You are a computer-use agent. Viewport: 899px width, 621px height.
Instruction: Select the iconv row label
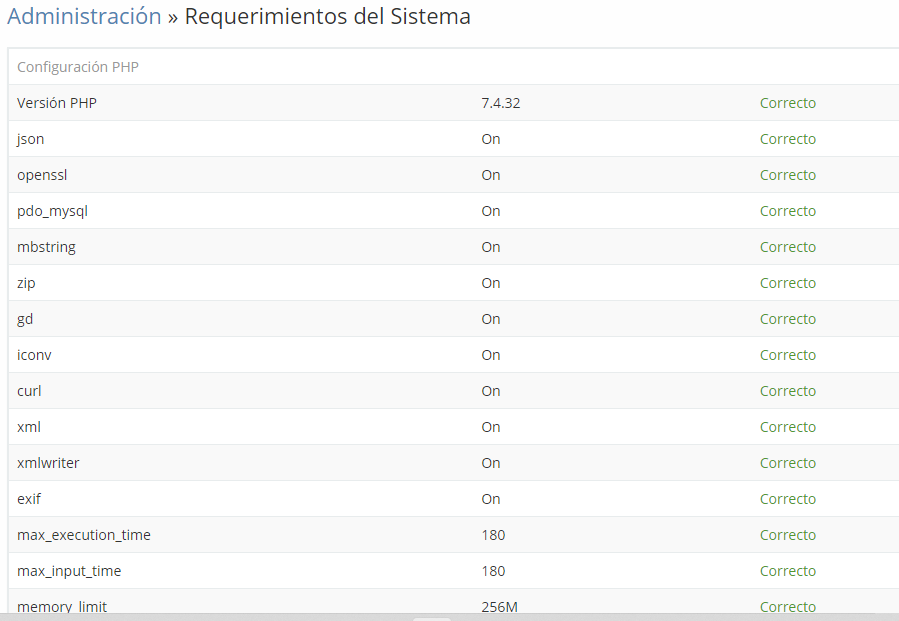(x=34, y=355)
